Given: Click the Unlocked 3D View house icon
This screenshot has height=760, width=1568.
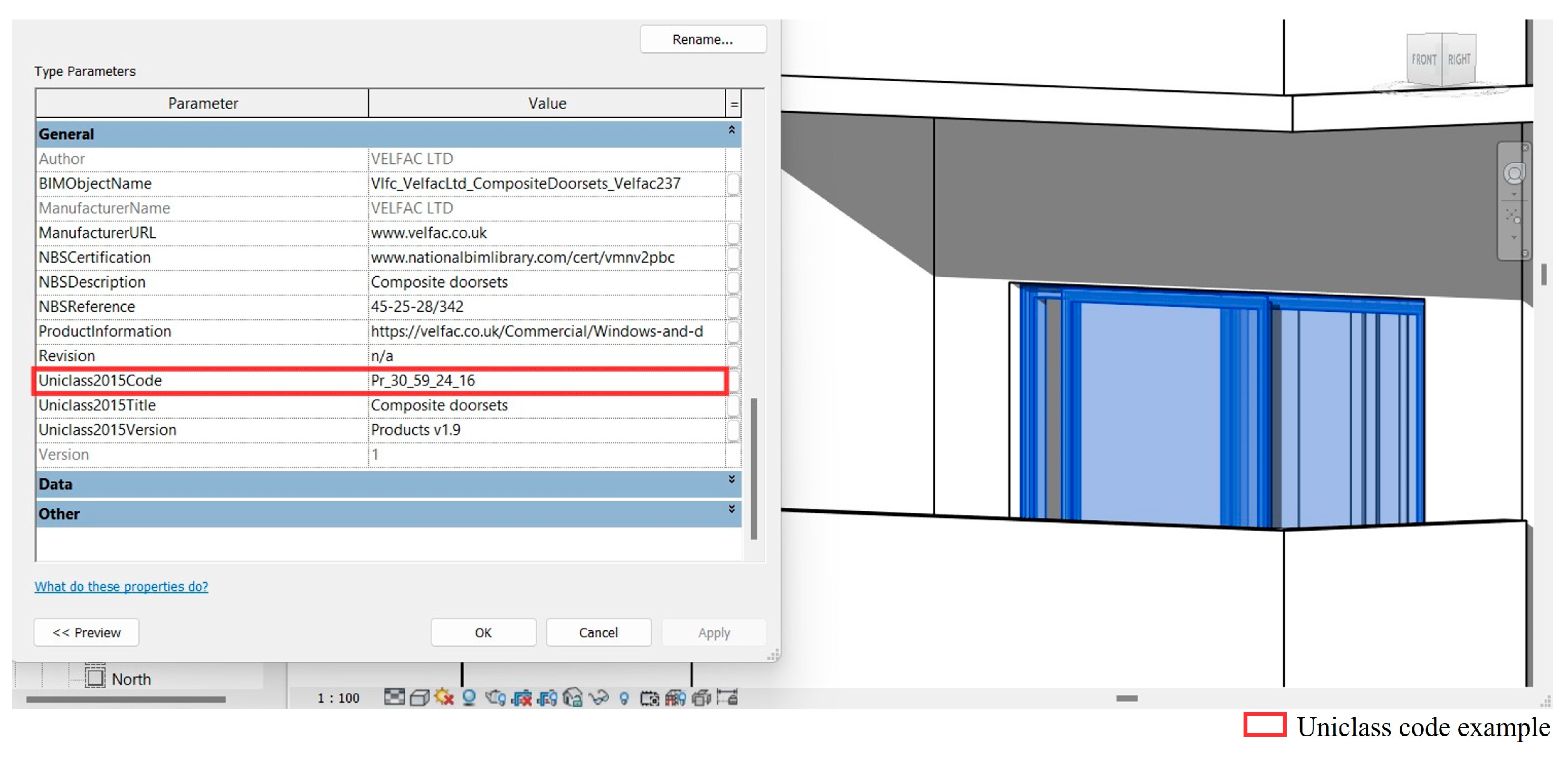Looking at the screenshot, I should 573,697.
